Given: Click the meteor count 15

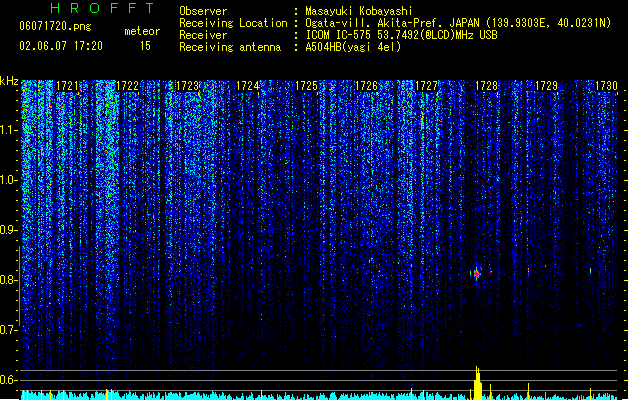Looking at the screenshot, I should [x=145, y=46].
